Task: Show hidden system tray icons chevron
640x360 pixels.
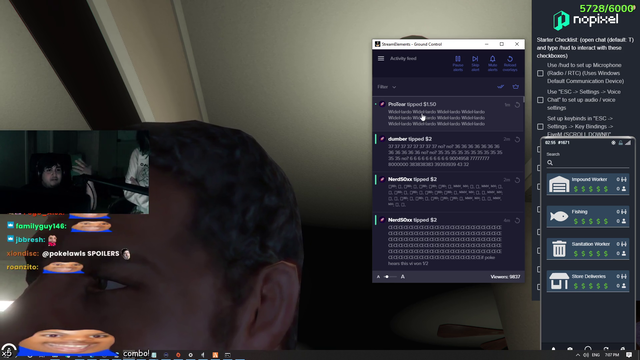Action: coord(578,355)
